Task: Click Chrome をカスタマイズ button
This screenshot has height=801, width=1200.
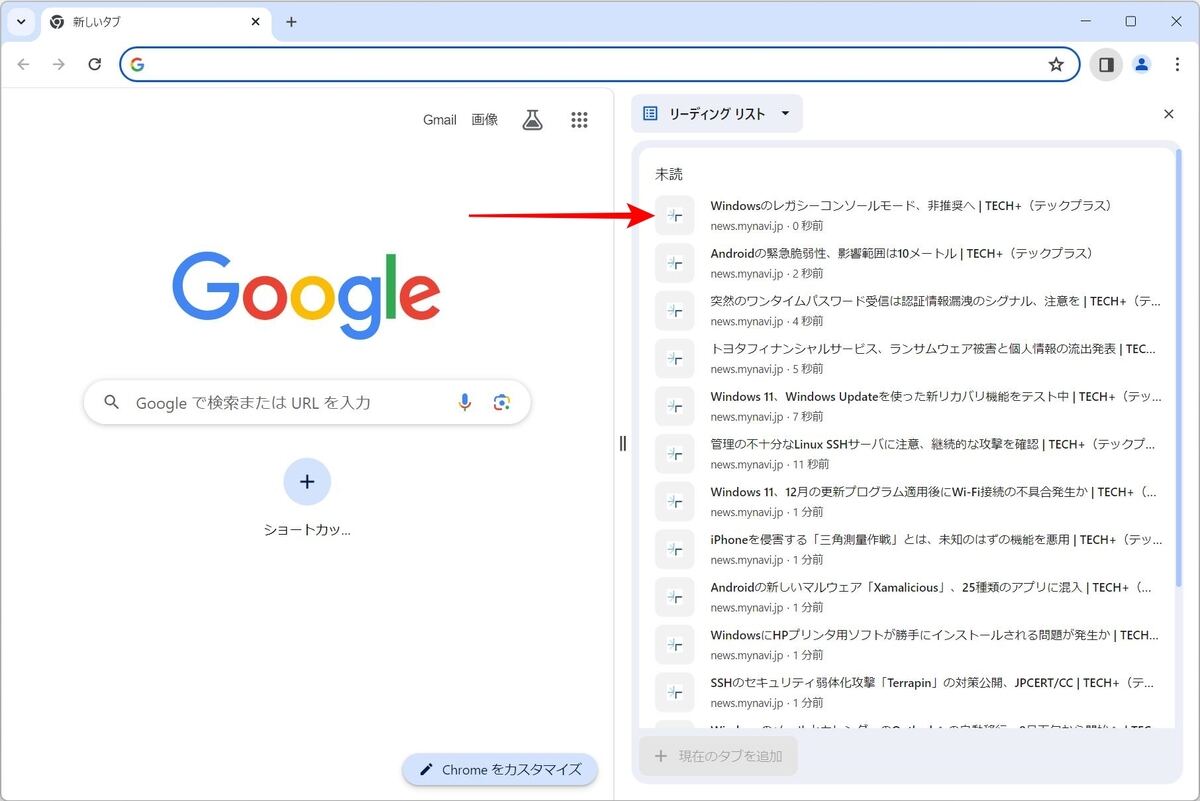Action: point(500,769)
